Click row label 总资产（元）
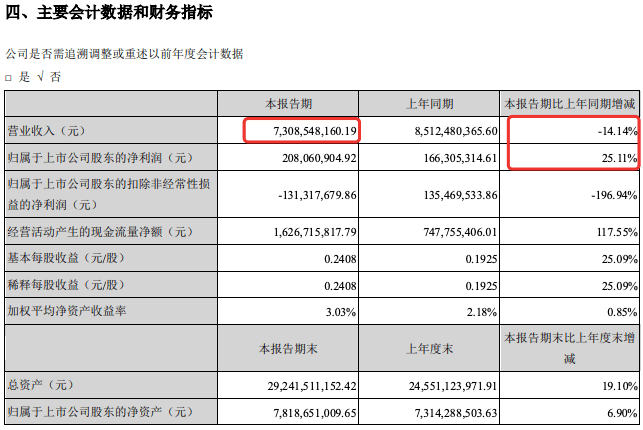The image size is (643, 430). (x=41, y=385)
